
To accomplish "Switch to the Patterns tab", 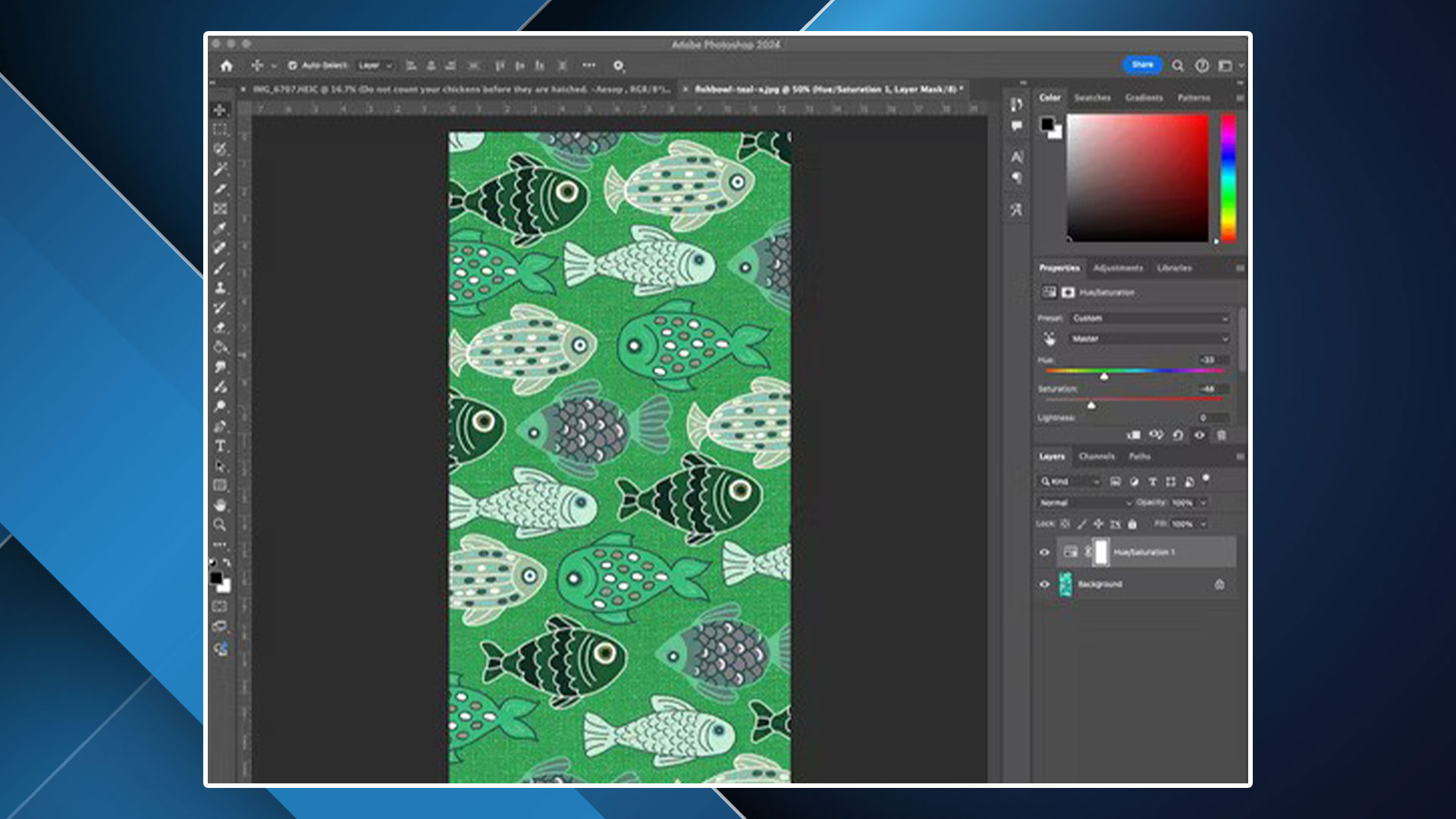I will click(1194, 98).
